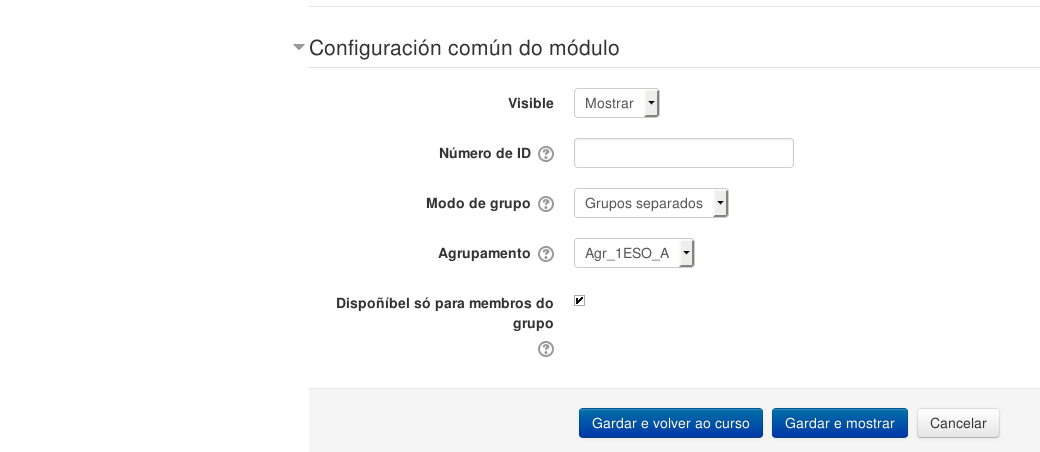Screen dimensions: 1040x452
Task: Focus the Número de ID text field
Action: 683,153
